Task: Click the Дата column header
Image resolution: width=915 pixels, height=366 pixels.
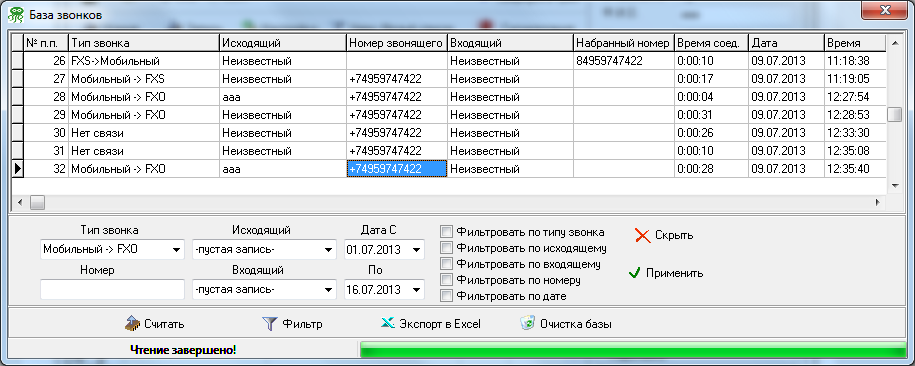Action: coord(786,43)
